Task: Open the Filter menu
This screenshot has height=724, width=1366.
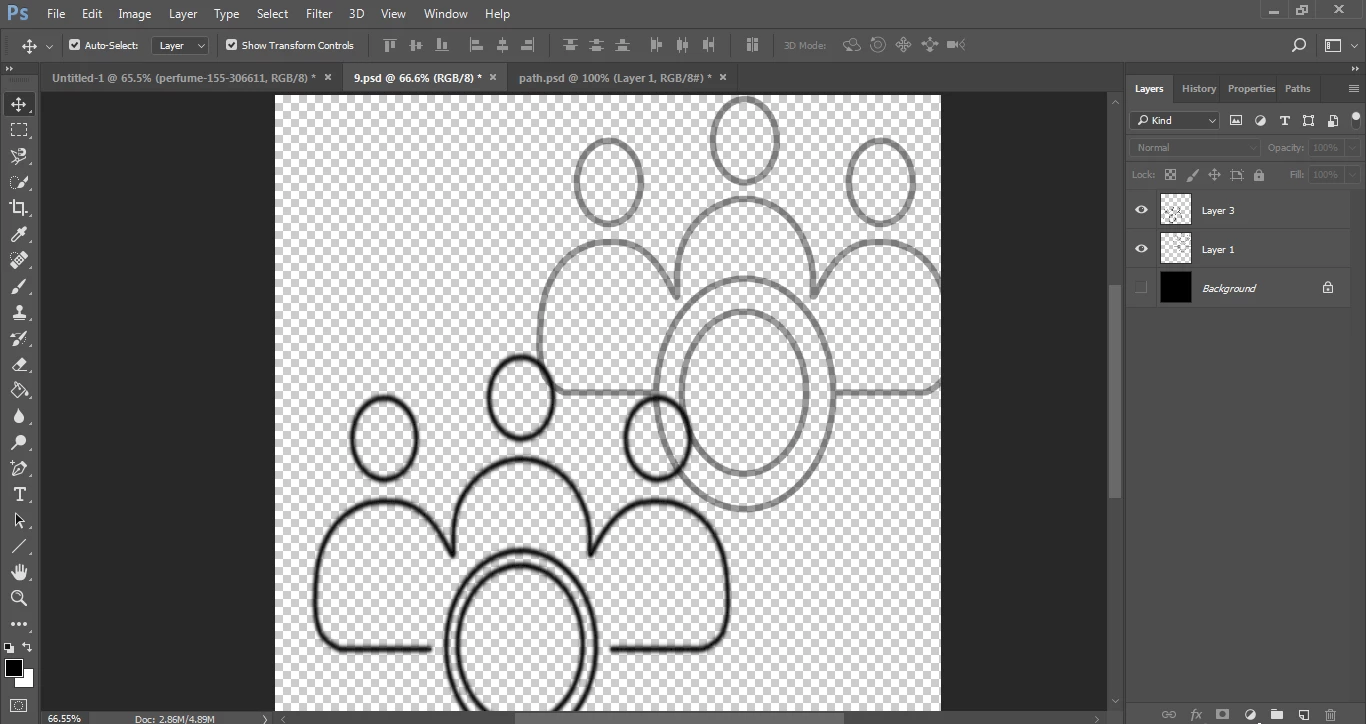Action: click(x=319, y=14)
